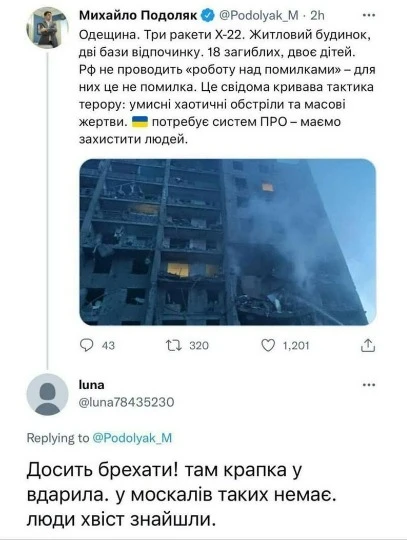Open the @Podolyak_M handle in the tweet header
Image resolution: width=407 pixels, height=540 pixels.
(x=259, y=15)
